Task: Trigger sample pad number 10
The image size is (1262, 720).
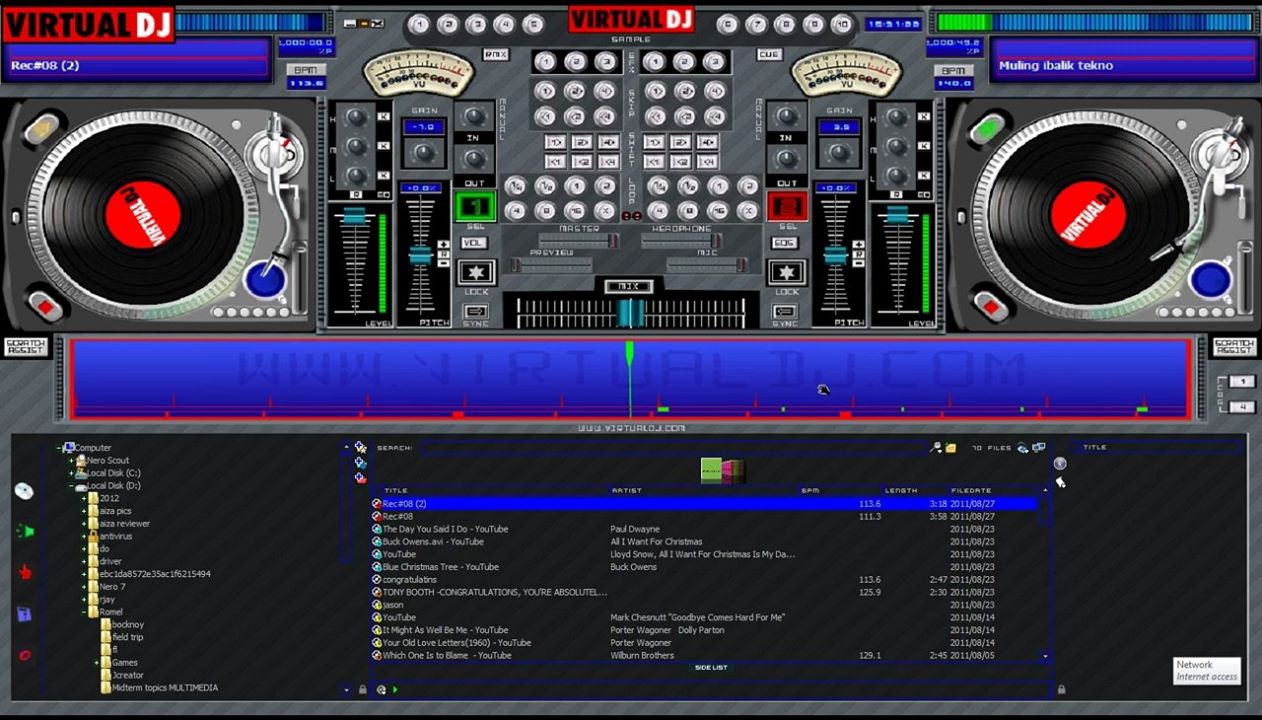Action: 841,24
